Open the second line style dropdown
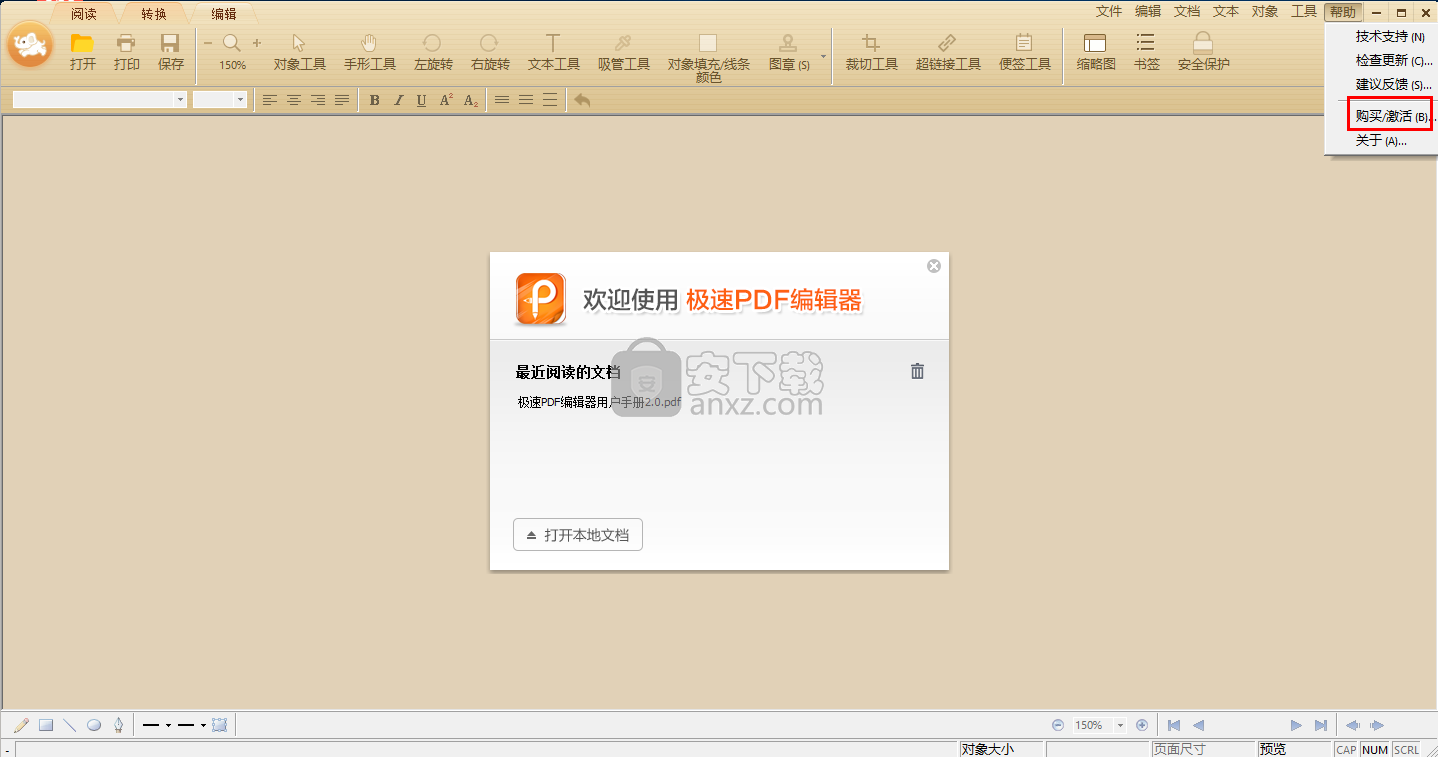The image size is (1438, 757). tap(203, 725)
